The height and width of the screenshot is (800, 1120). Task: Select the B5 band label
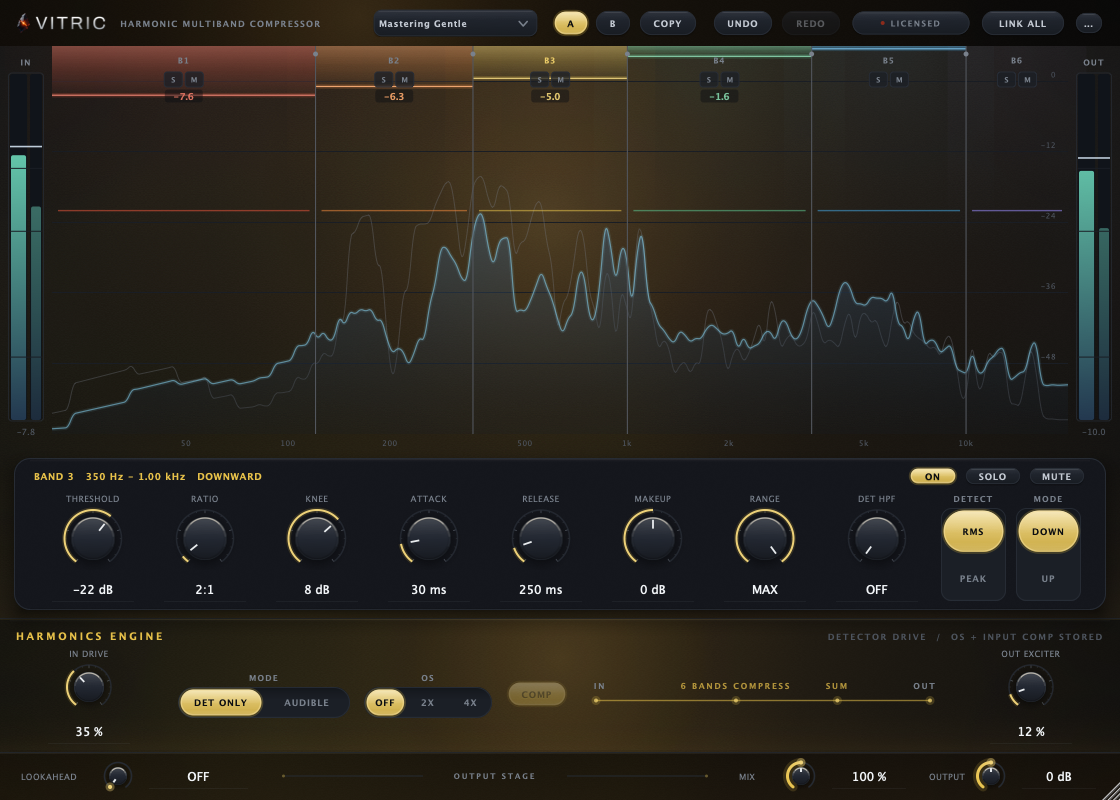(888, 61)
